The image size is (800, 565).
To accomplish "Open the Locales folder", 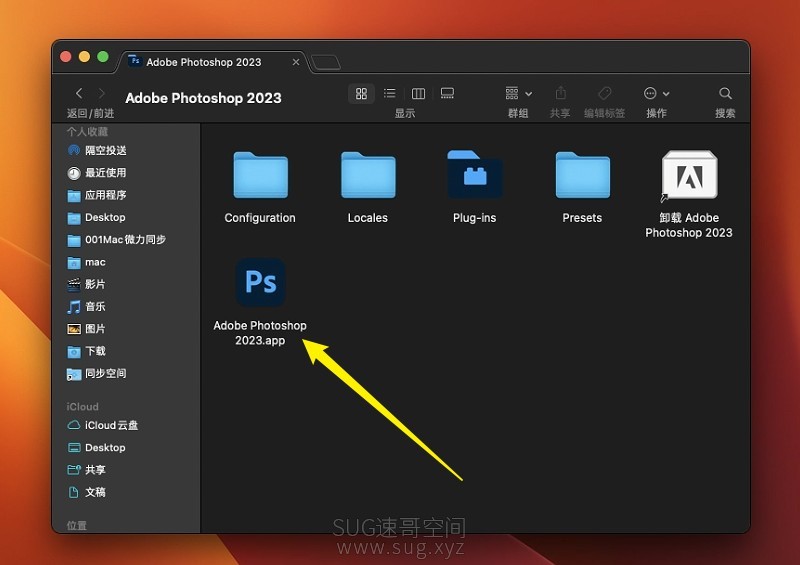I will pos(368,175).
